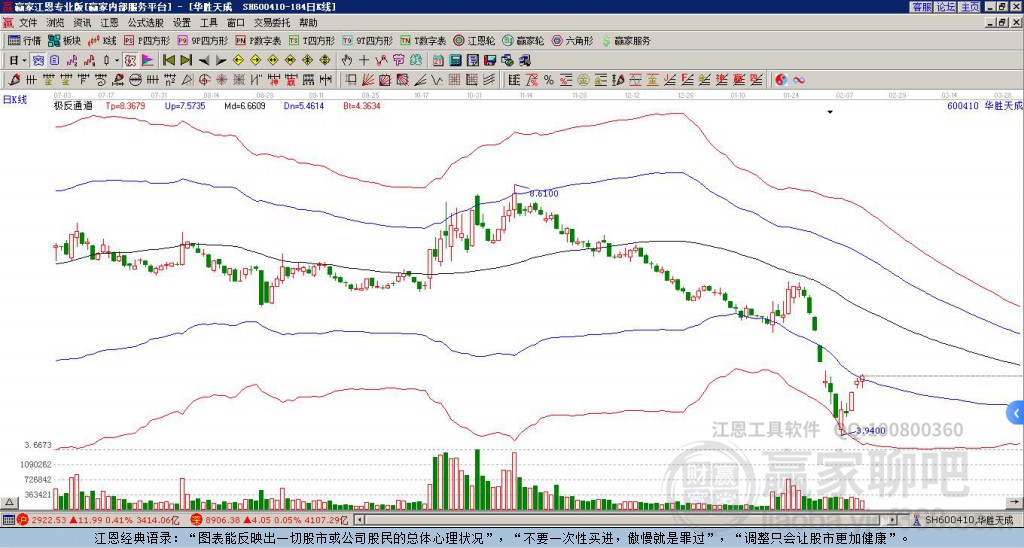This screenshot has height=548, width=1024.
Task: Open 赢家服务 from toolbar
Action: [625, 40]
